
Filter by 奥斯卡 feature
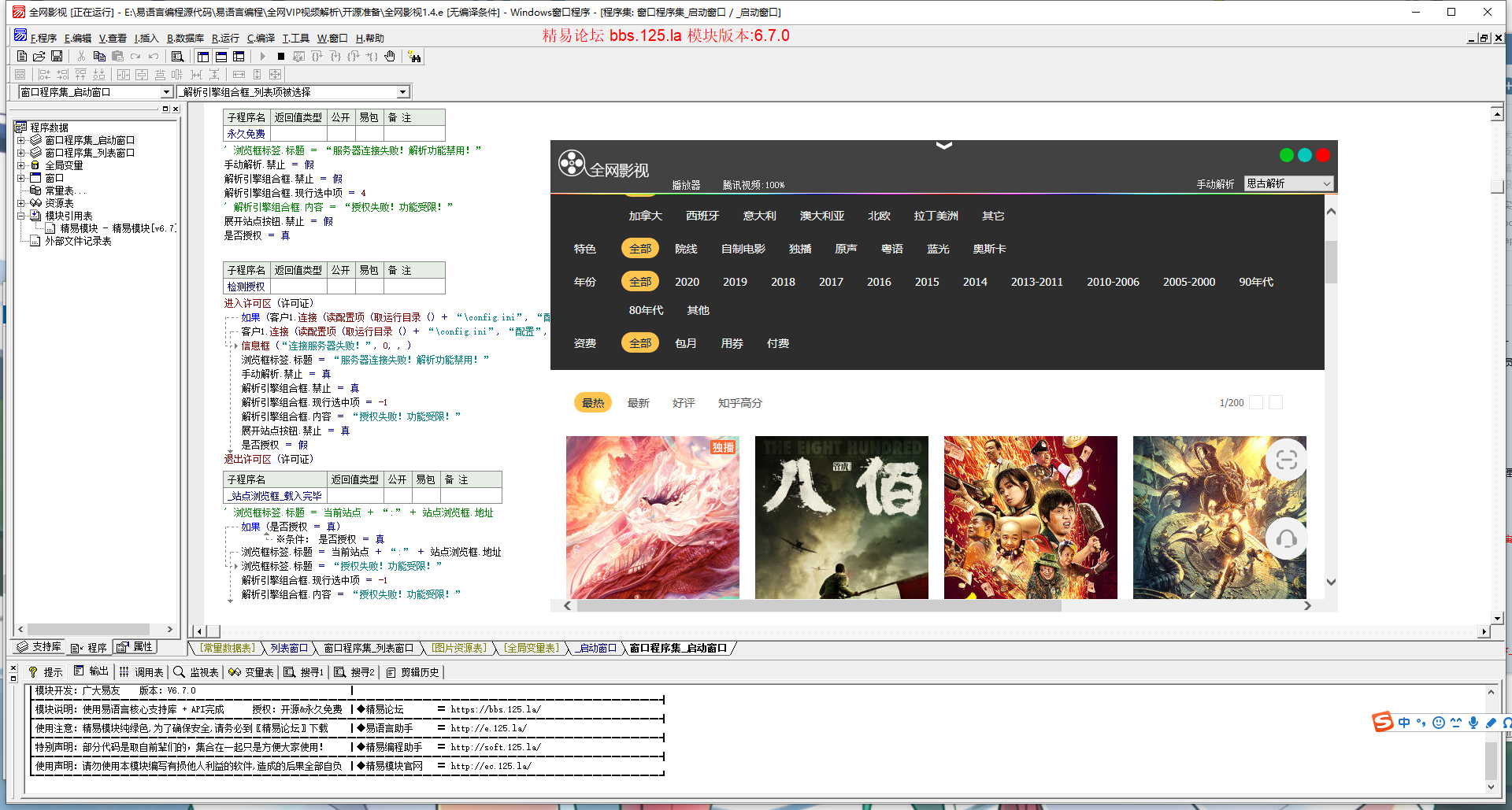click(x=989, y=249)
